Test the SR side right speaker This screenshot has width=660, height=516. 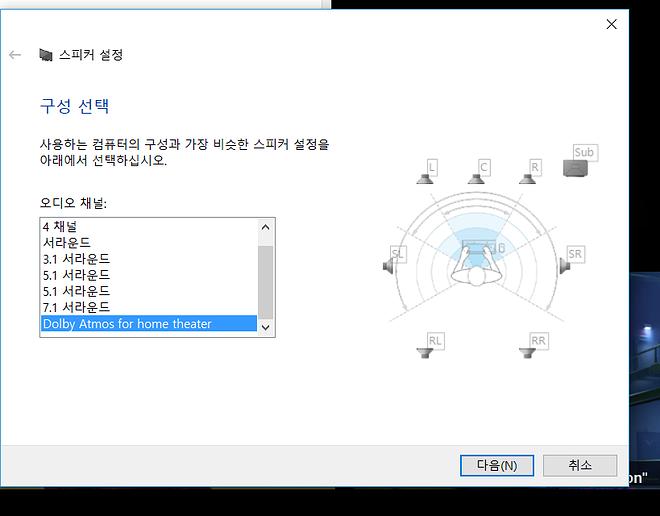coord(564,266)
